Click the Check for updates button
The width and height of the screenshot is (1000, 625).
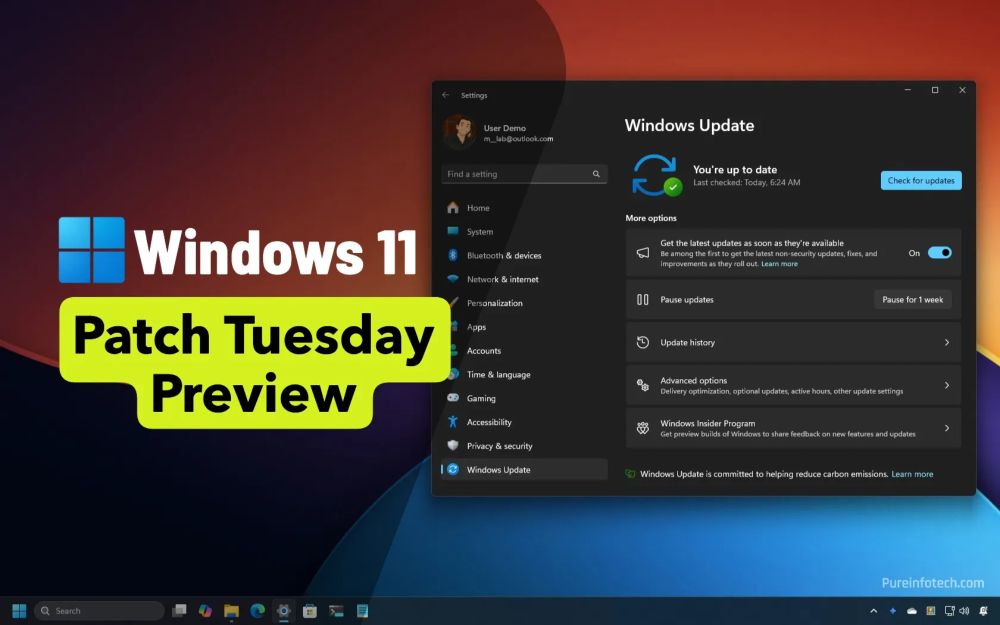coord(921,180)
